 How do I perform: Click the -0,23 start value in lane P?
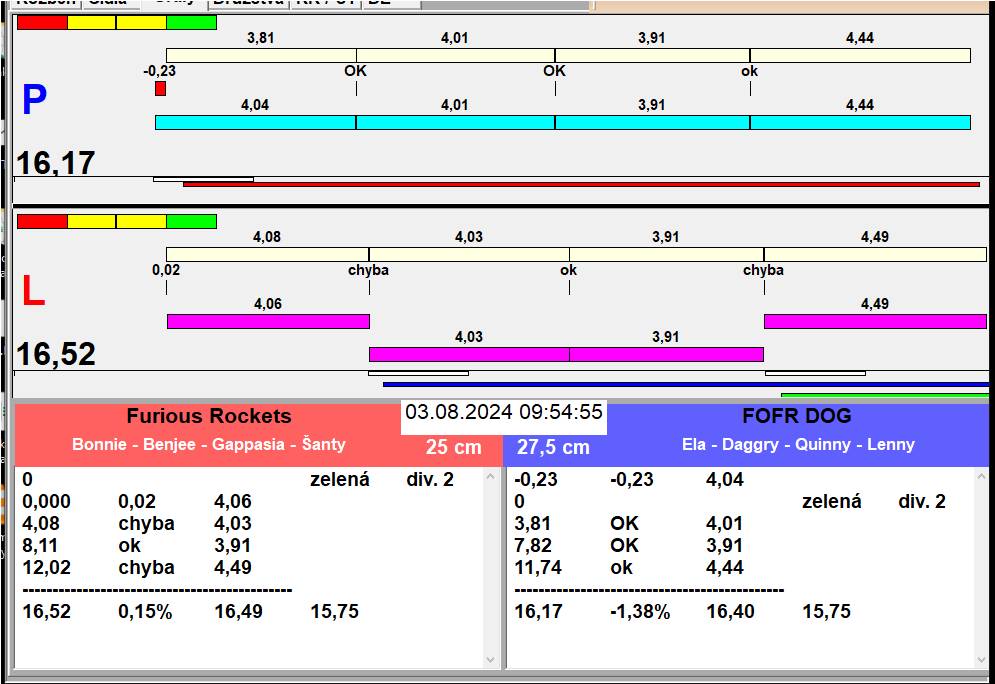click(159, 71)
